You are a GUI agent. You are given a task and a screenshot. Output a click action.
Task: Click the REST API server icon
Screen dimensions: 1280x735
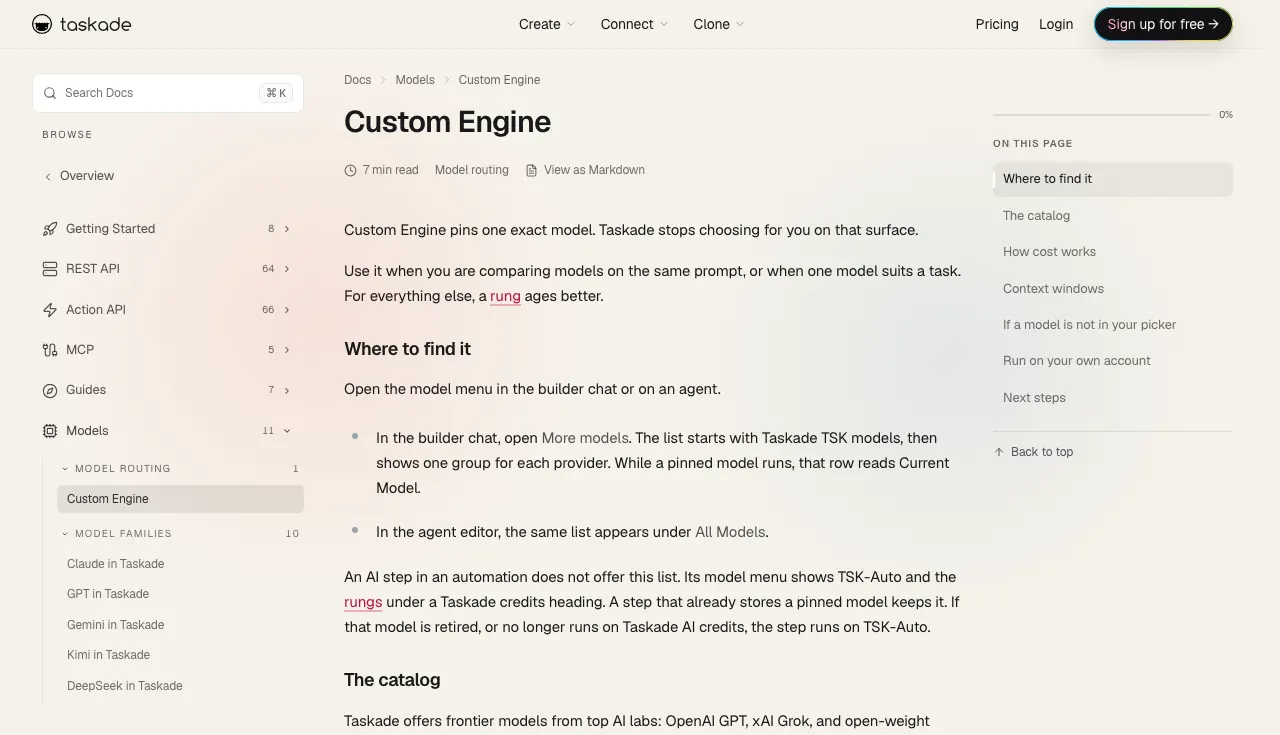(50, 269)
